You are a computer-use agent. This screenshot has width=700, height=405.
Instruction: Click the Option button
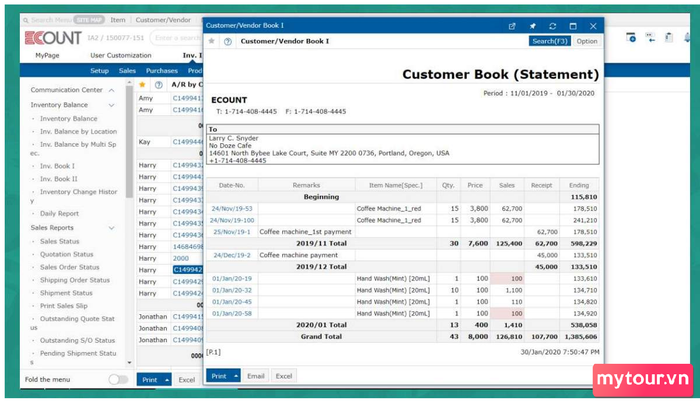click(587, 41)
